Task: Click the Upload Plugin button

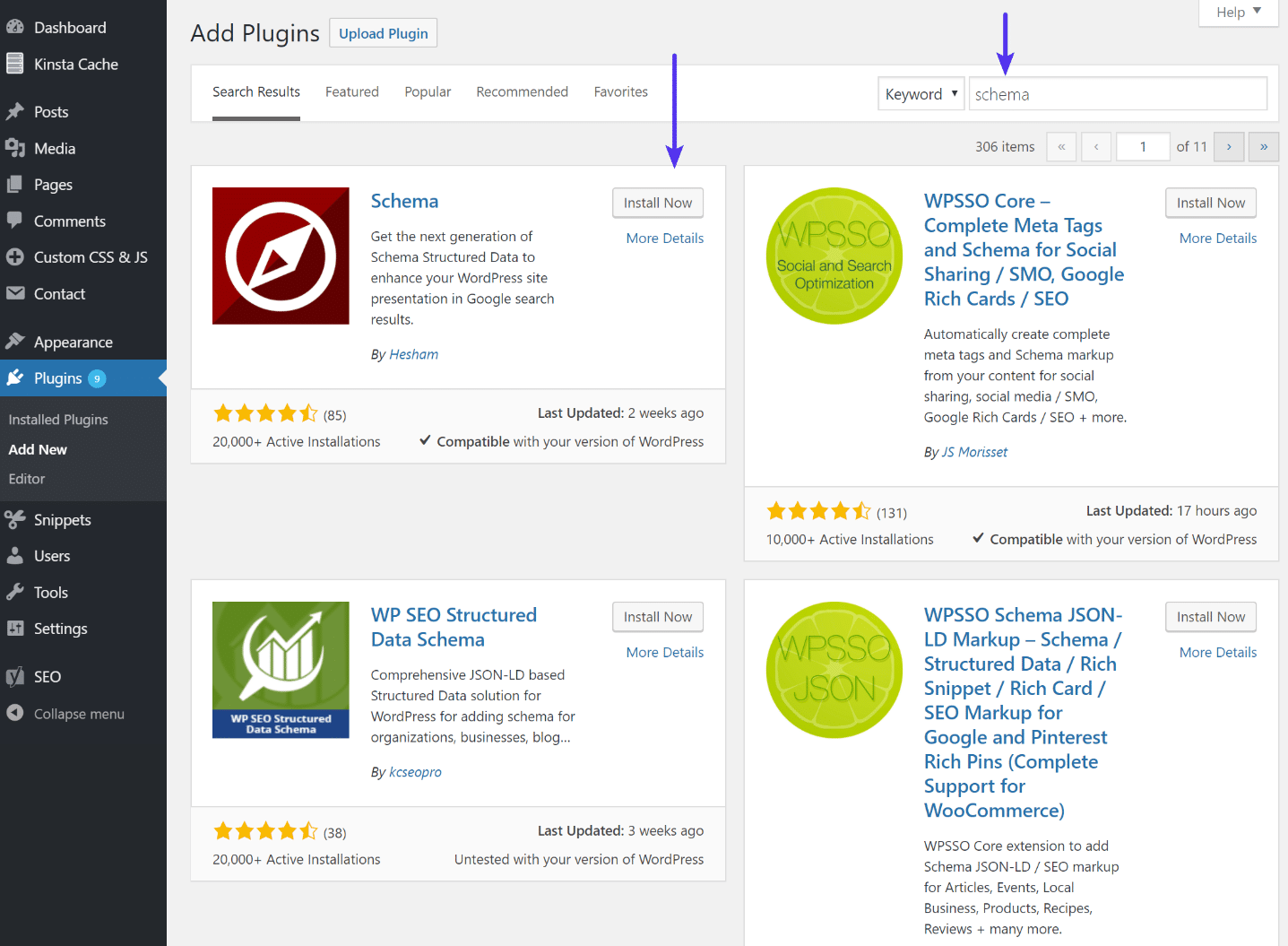Action: tap(383, 33)
